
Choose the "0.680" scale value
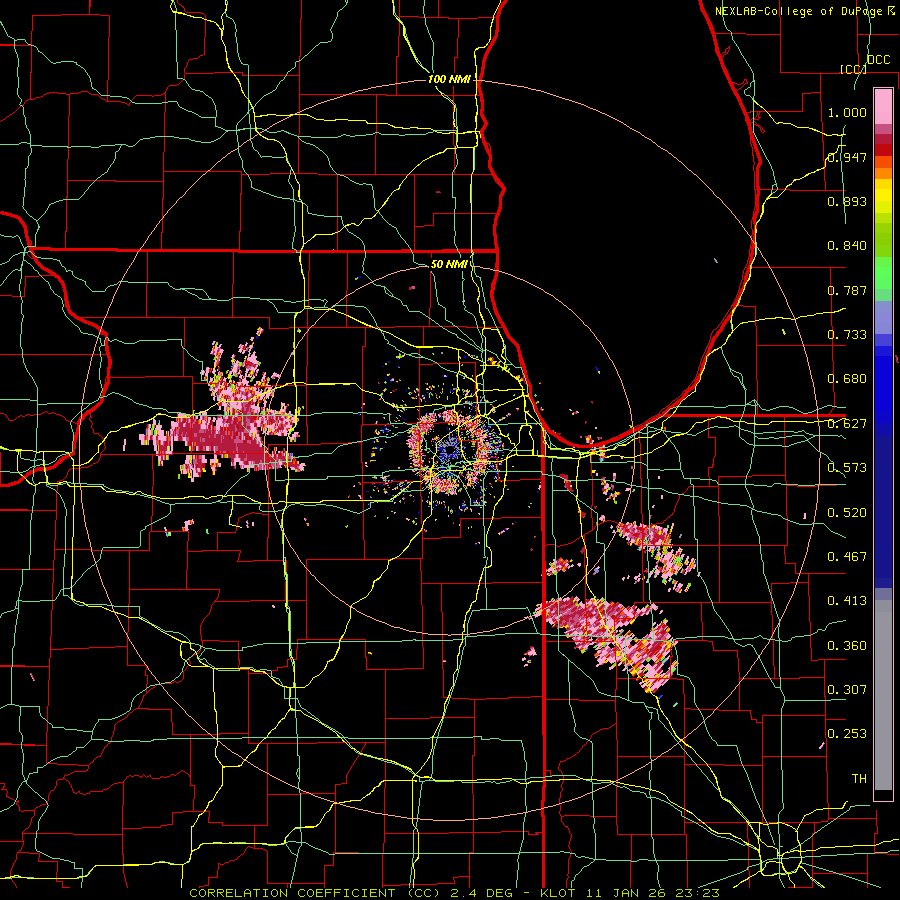[847, 379]
